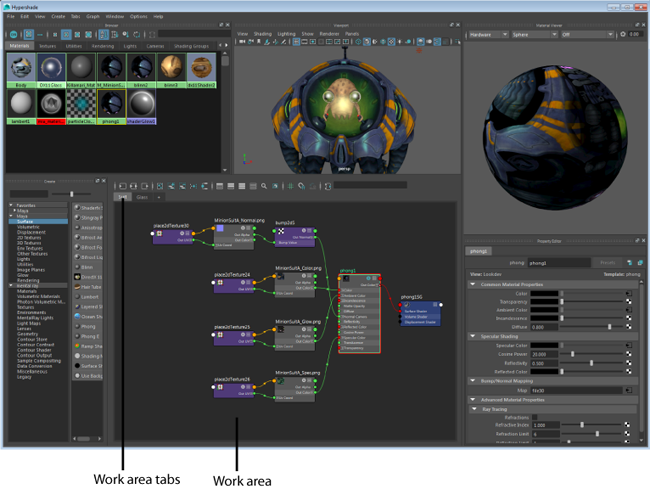Viewport: 650px width, 489px height.
Task: Click the input connections icon in work area toolbar
Action: [x=123, y=186]
